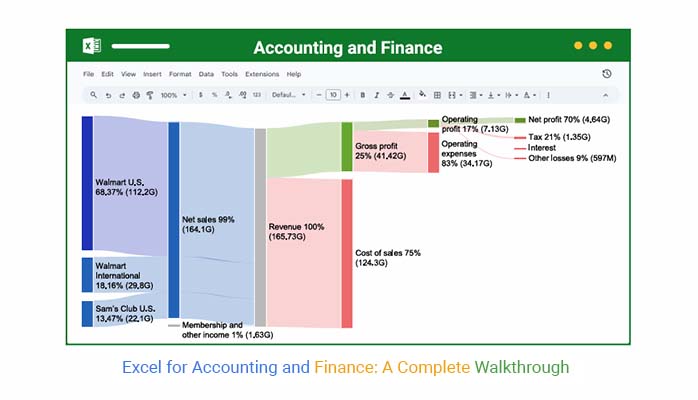The width and height of the screenshot is (698, 400).
Task: Toggle strikethrough formatting
Action: 390,95
